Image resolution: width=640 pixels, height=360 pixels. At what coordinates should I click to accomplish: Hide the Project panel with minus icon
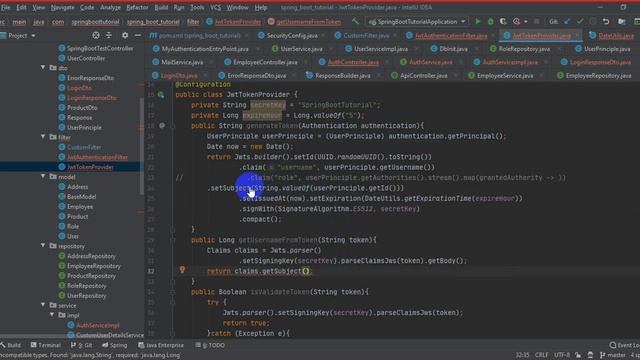[x=138, y=36]
